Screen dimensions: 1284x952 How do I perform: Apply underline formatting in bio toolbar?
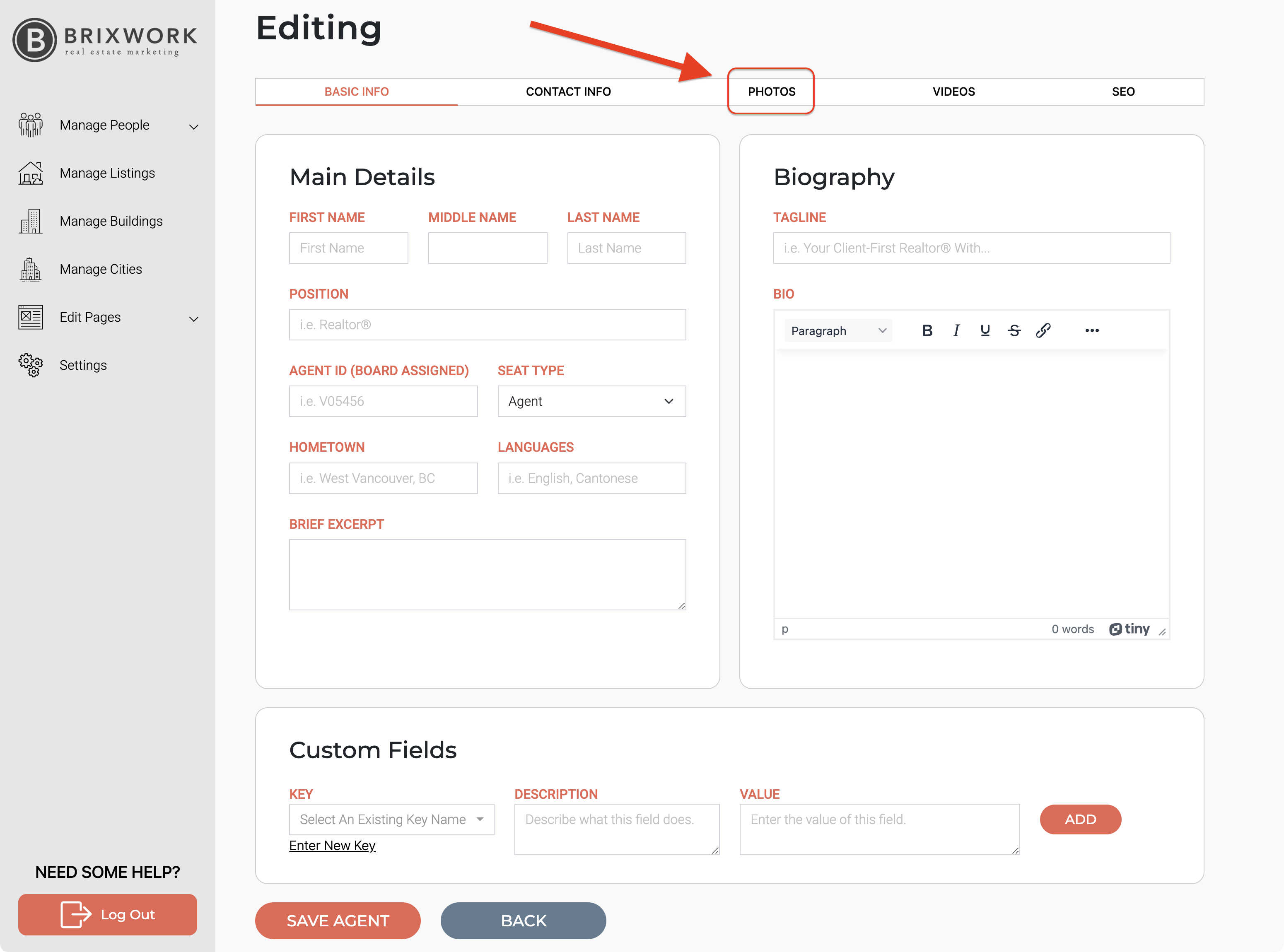(985, 330)
